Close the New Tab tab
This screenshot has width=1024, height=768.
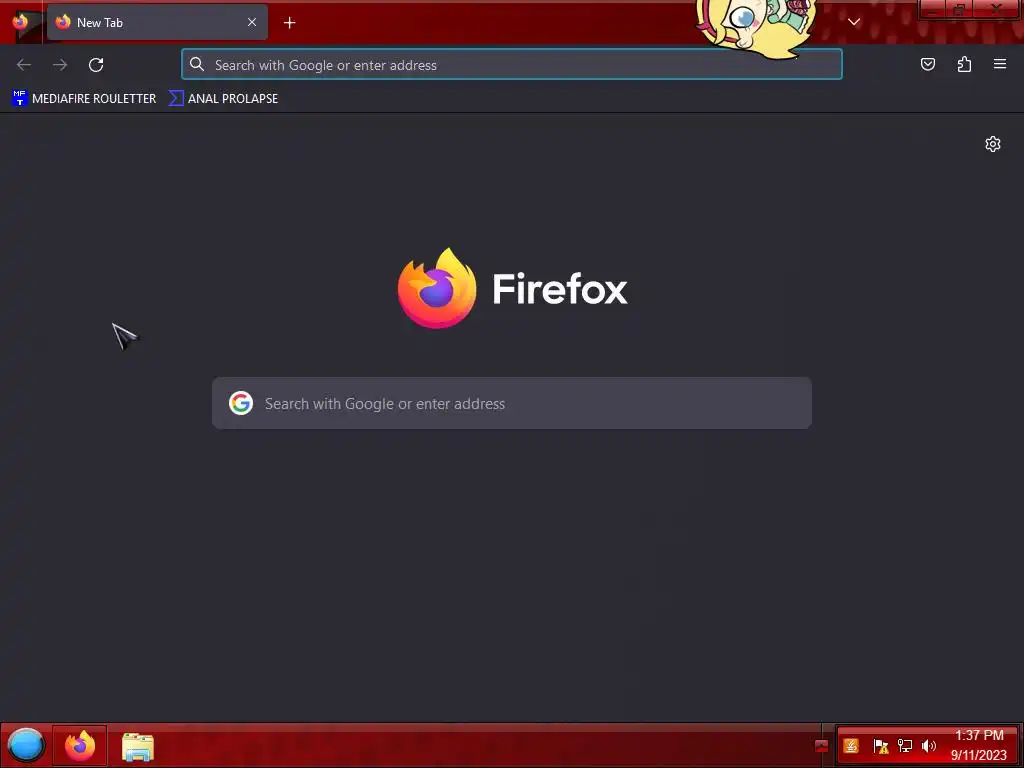252,22
